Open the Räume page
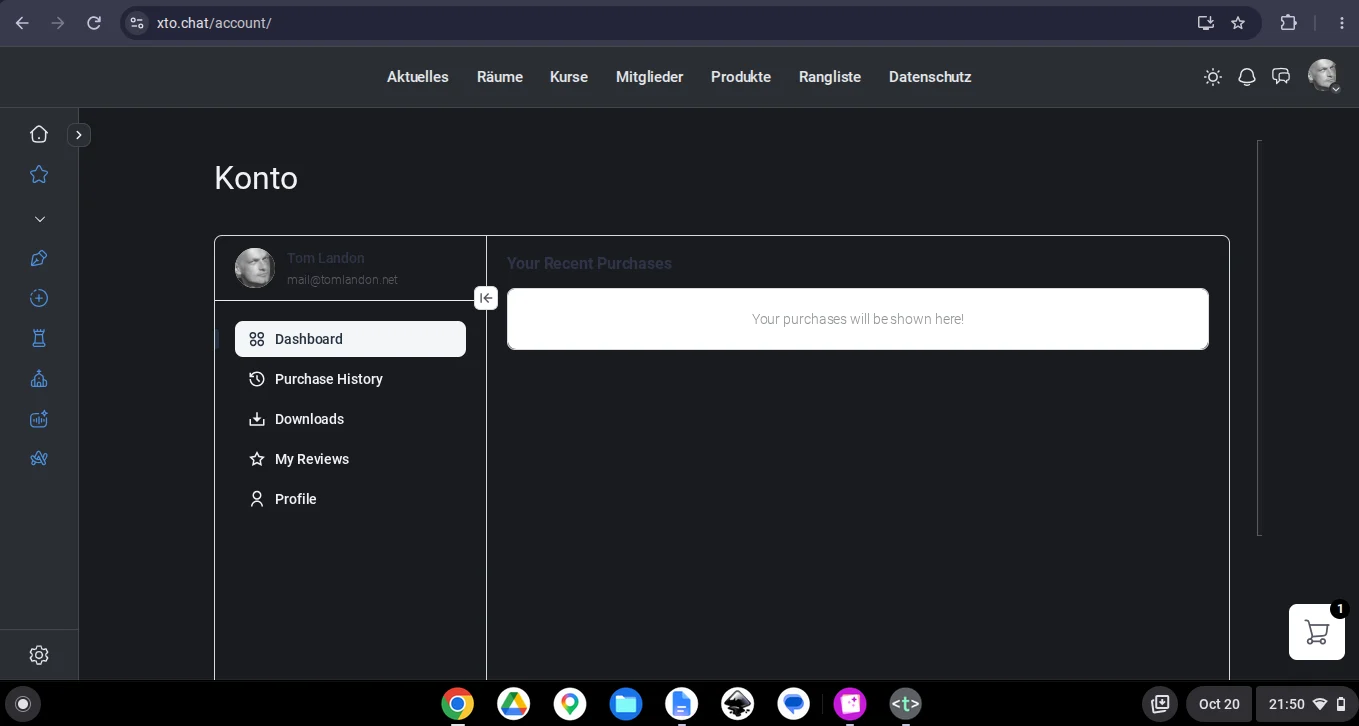The height and width of the screenshot is (726, 1359). [x=500, y=77]
